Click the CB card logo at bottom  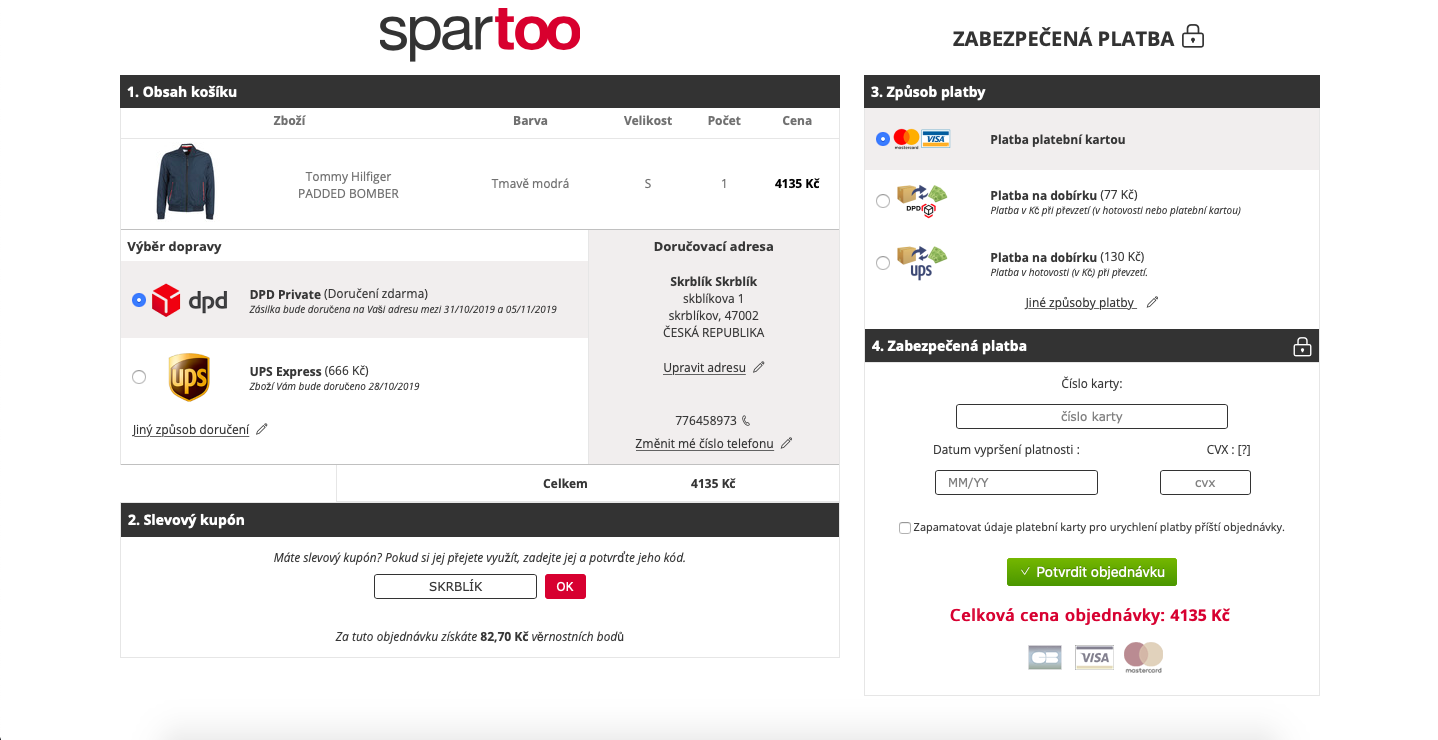(1045, 657)
